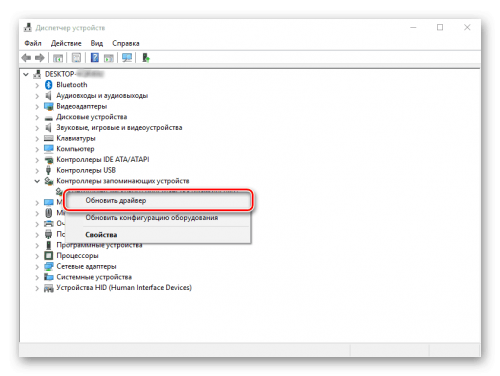Screen dimensions: 500x376
Task: Choose Свойства in the context menu
Action: (158, 235)
